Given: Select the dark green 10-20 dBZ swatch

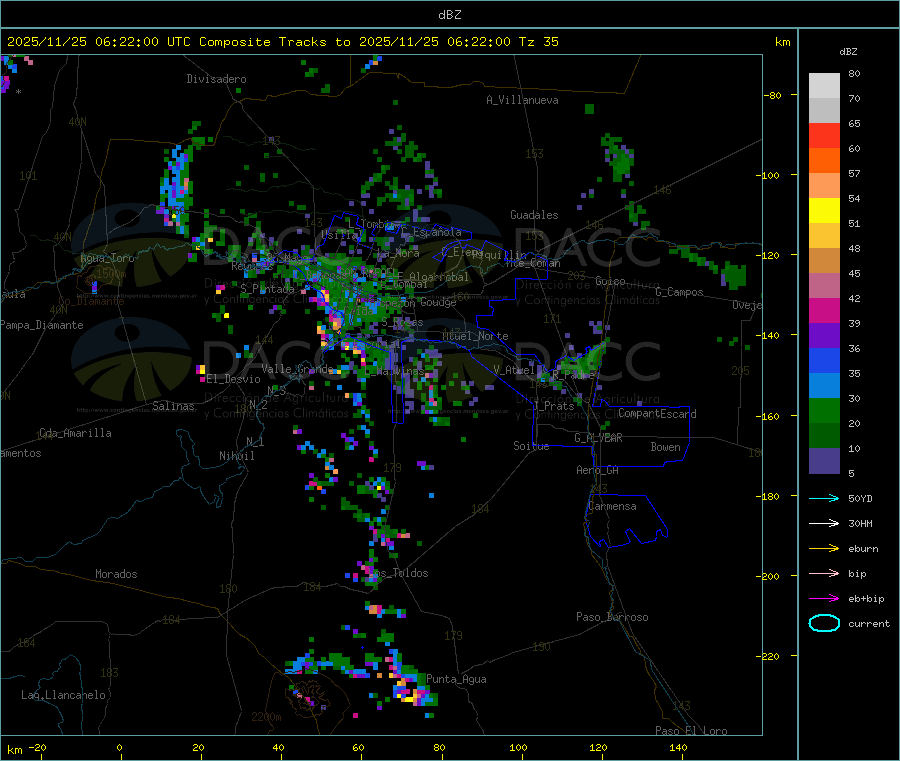Looking at the screenshot, I should 824,436.
